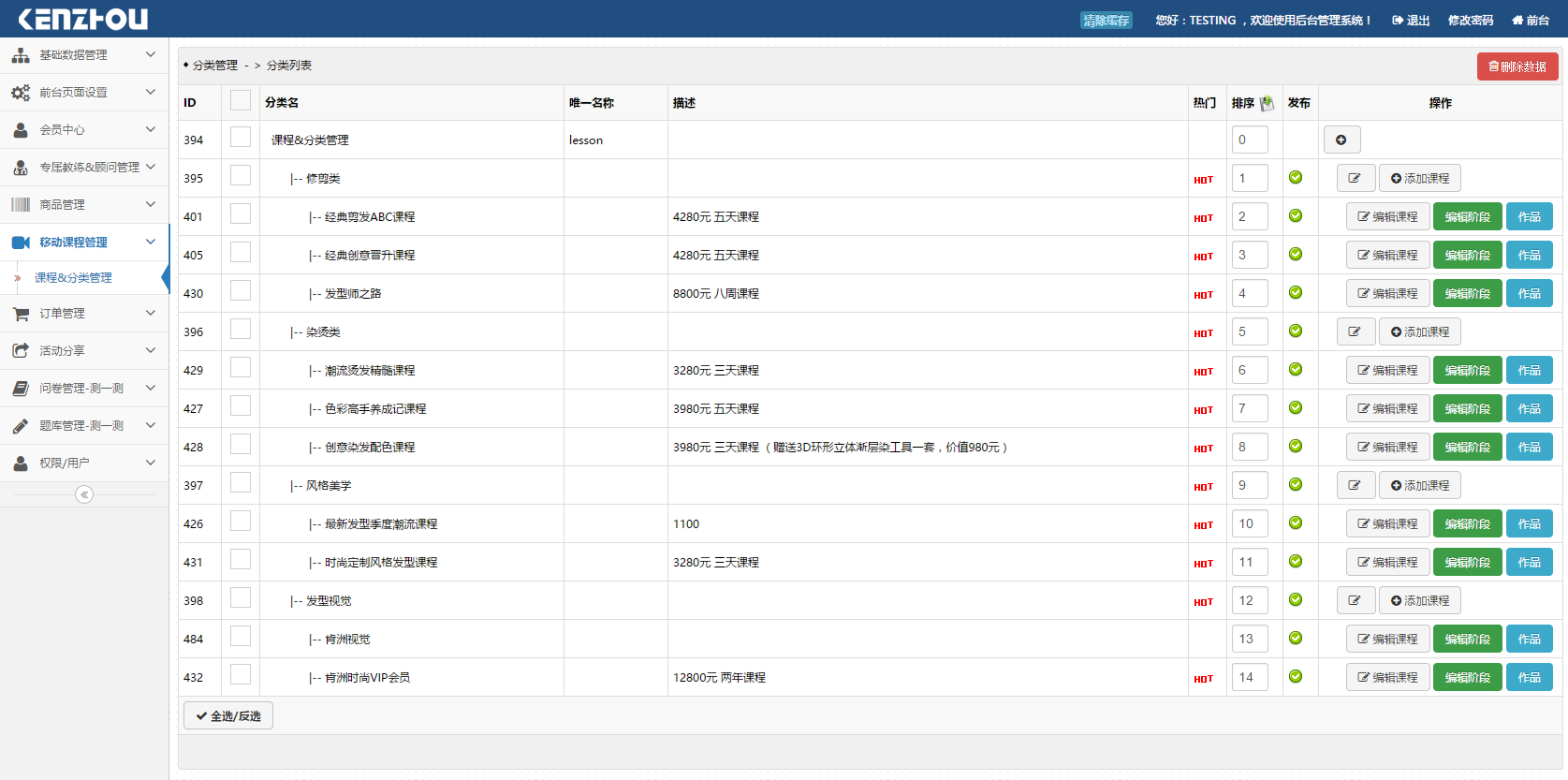Open 课程&分类管理 submenu item
This screenshot has width=1568, height=780.
[x=73, y=278]
